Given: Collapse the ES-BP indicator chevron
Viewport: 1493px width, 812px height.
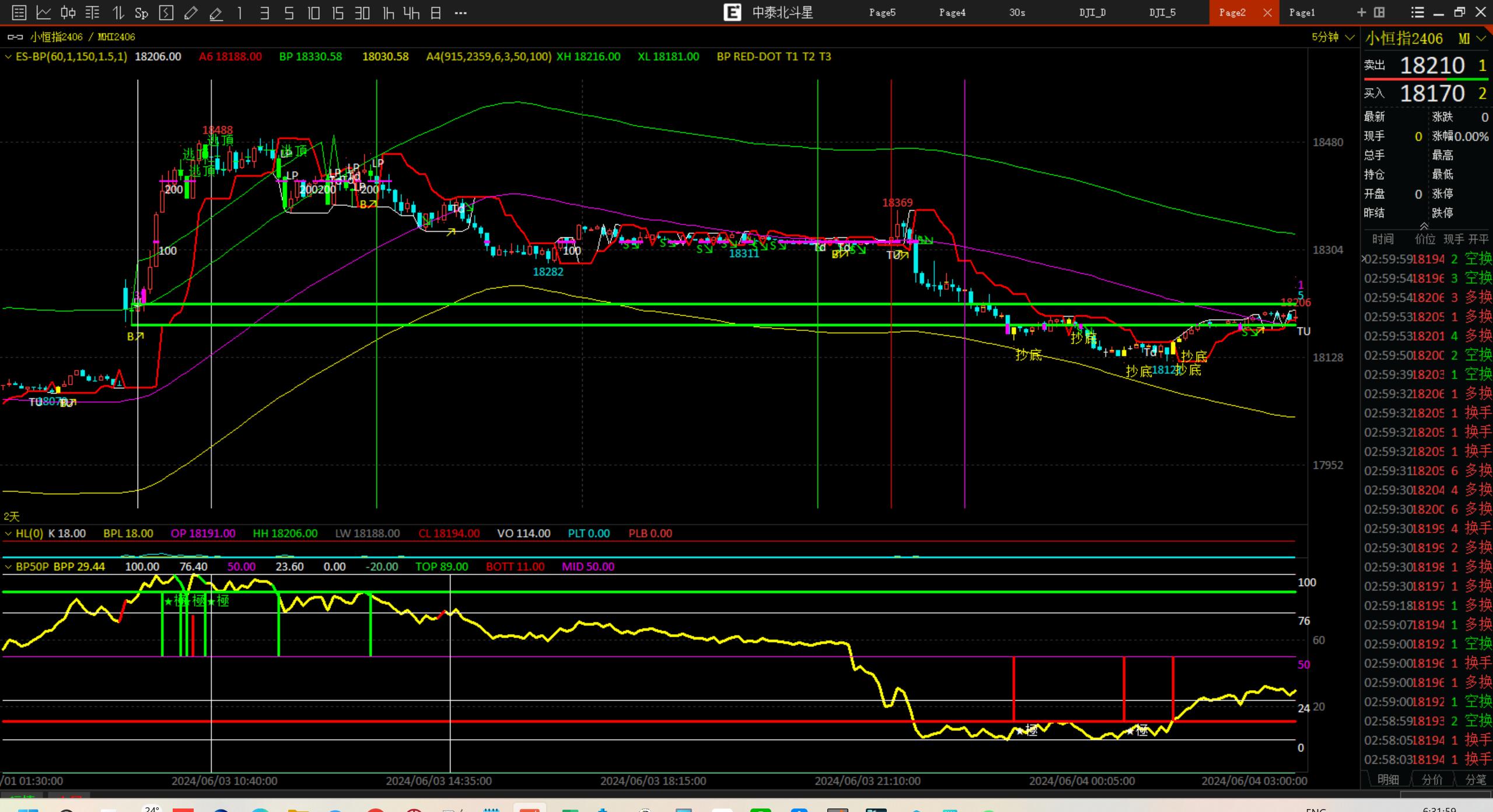Looking at the screenshot, I should click(x=8, y=57).
